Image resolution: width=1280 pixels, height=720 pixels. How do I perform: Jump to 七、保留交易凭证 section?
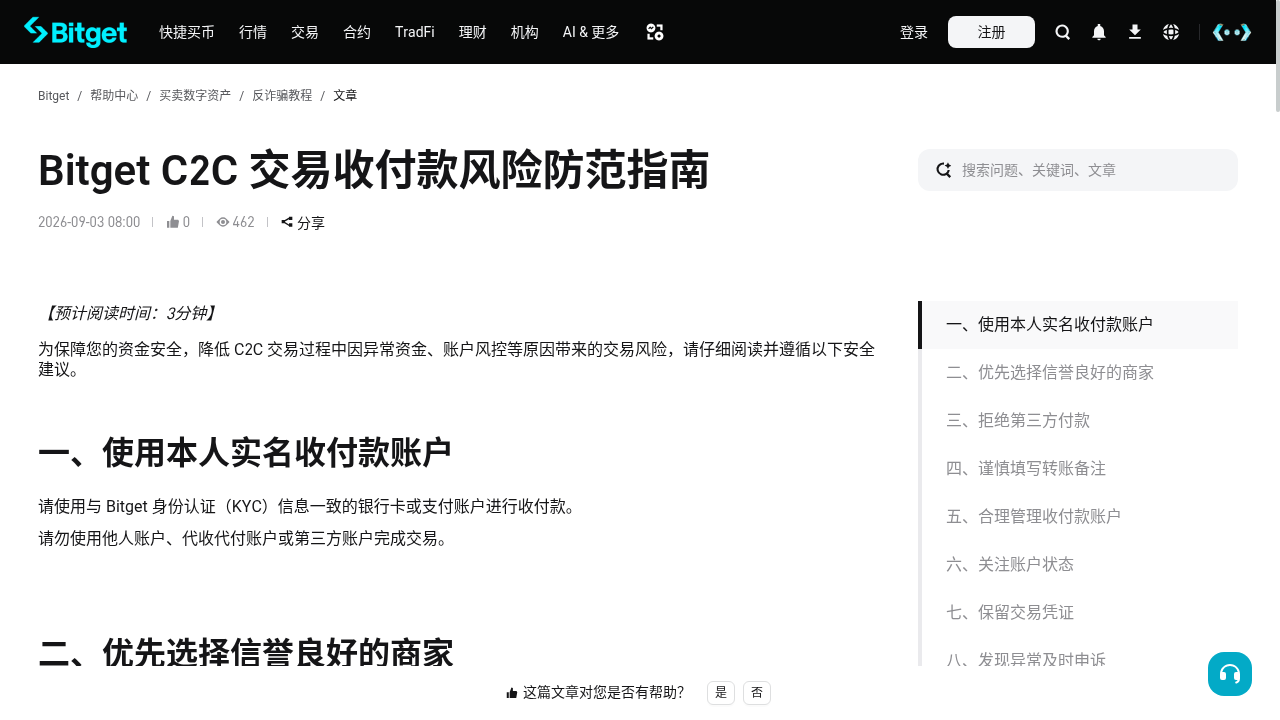tap(1078, 613)
